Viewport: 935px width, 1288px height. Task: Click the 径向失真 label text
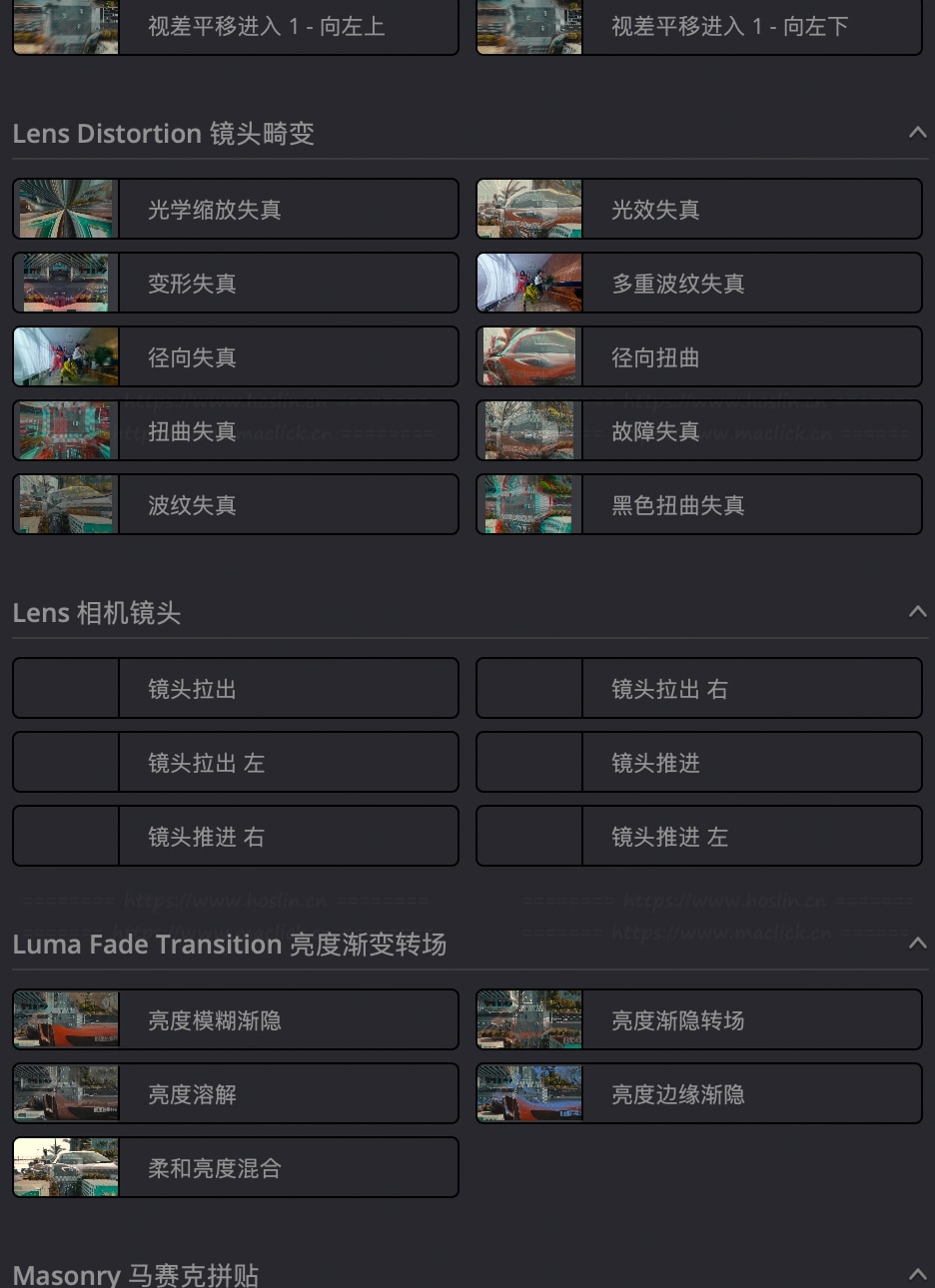coord(192,357)
